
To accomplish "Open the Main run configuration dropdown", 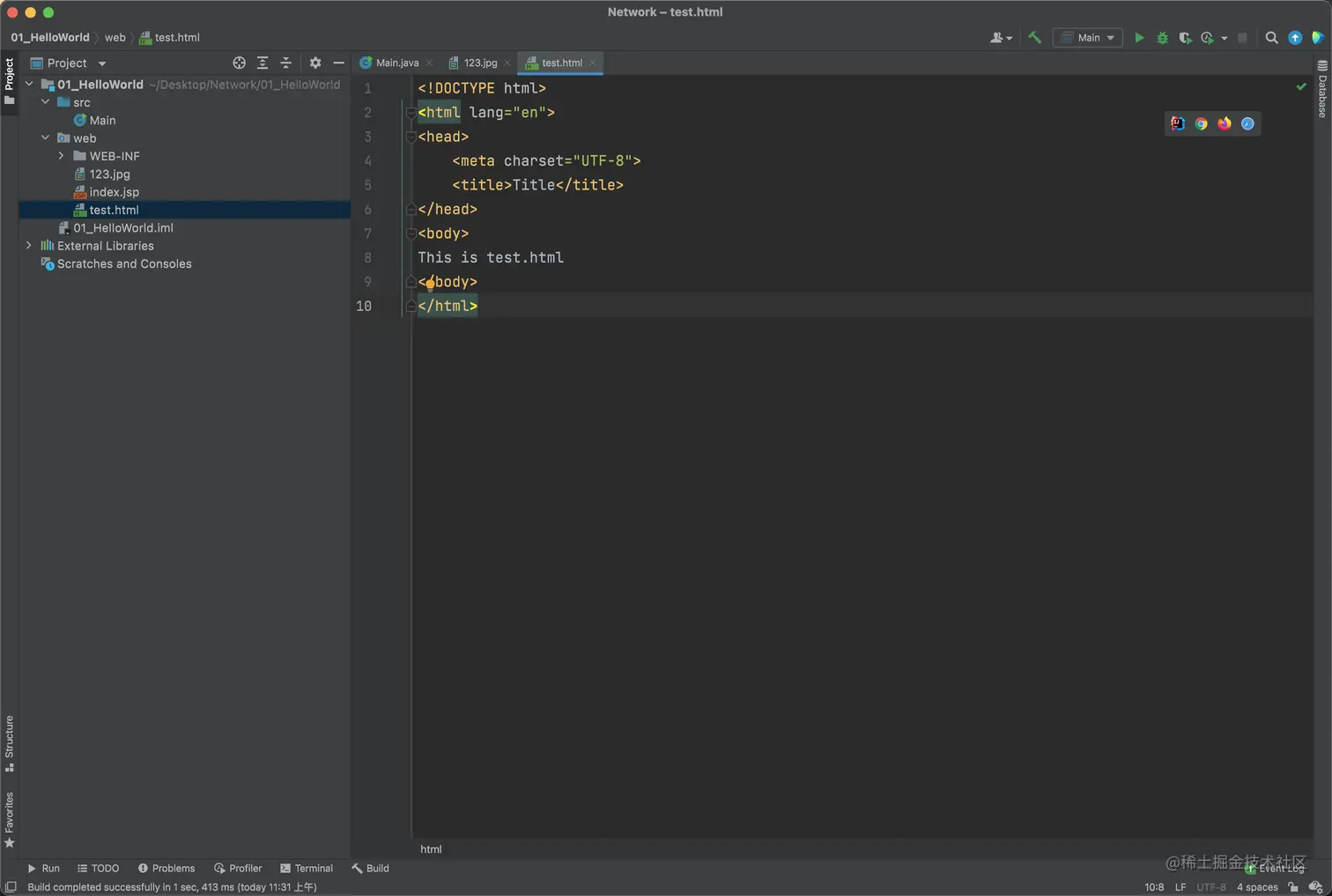I will click(x=1088, y=38).
